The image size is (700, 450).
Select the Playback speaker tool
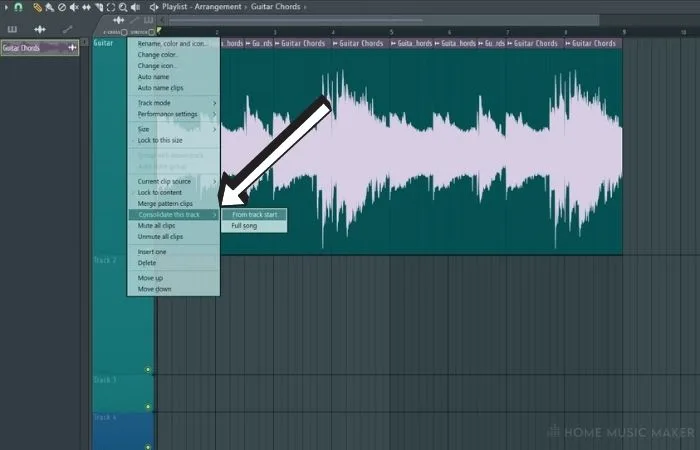click(x=135, y=7)
